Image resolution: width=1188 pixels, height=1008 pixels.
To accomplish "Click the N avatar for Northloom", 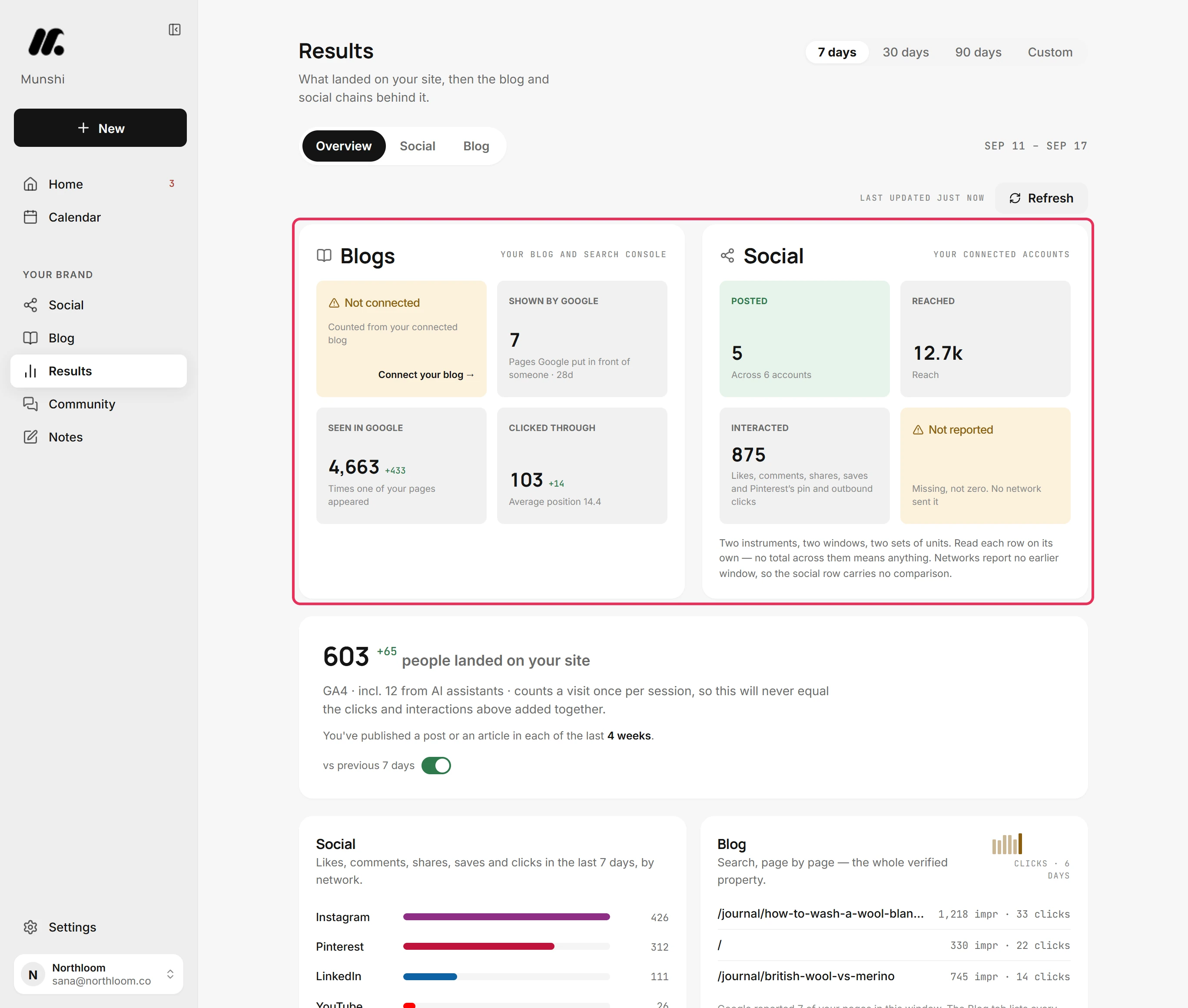I will click(x=33, y=974).
